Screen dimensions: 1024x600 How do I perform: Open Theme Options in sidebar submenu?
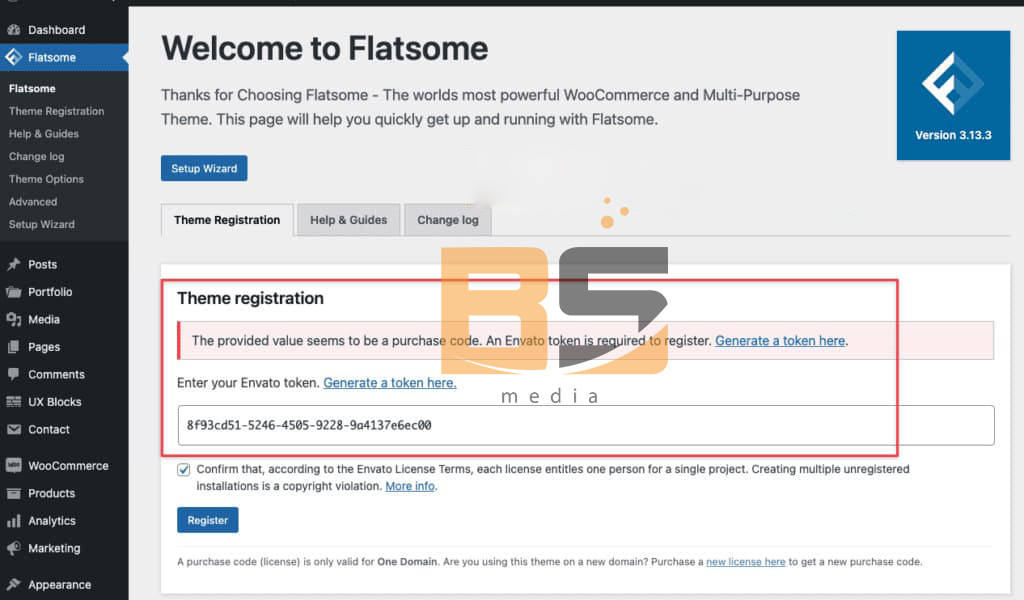pyautogui.click(x=46, y=179)
